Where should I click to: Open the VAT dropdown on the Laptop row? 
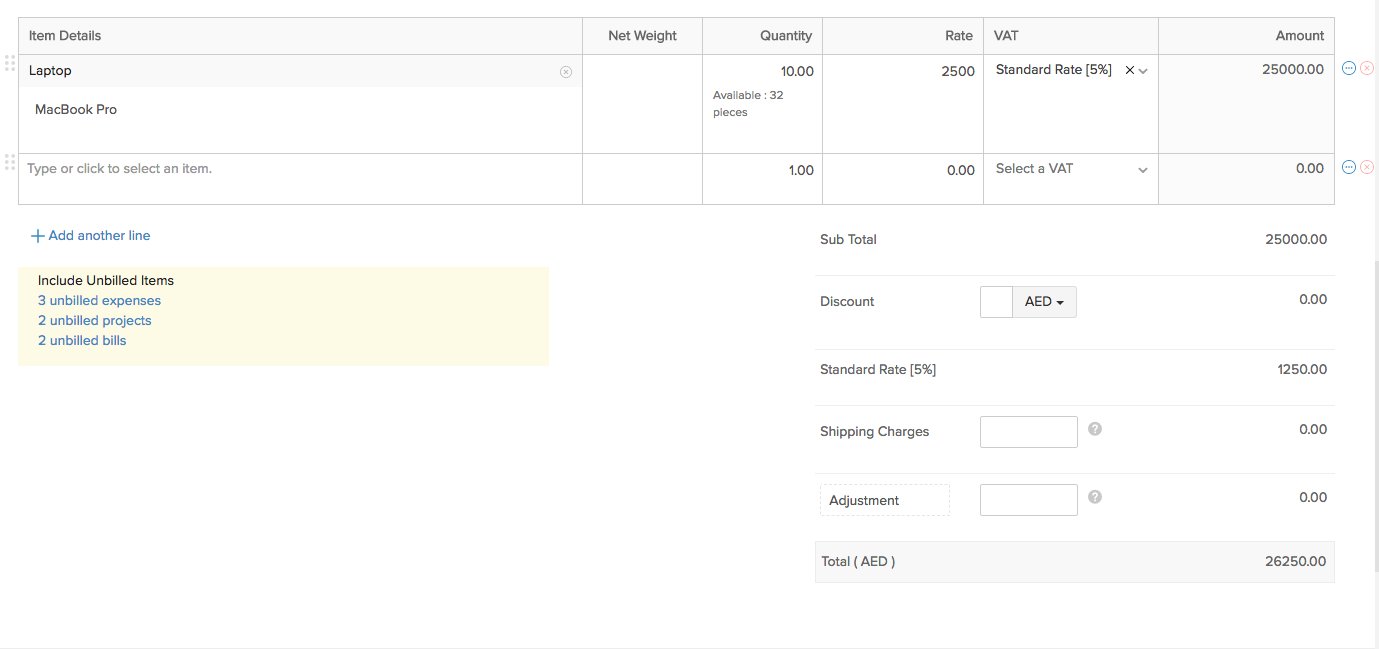(x=1143, y=70)
